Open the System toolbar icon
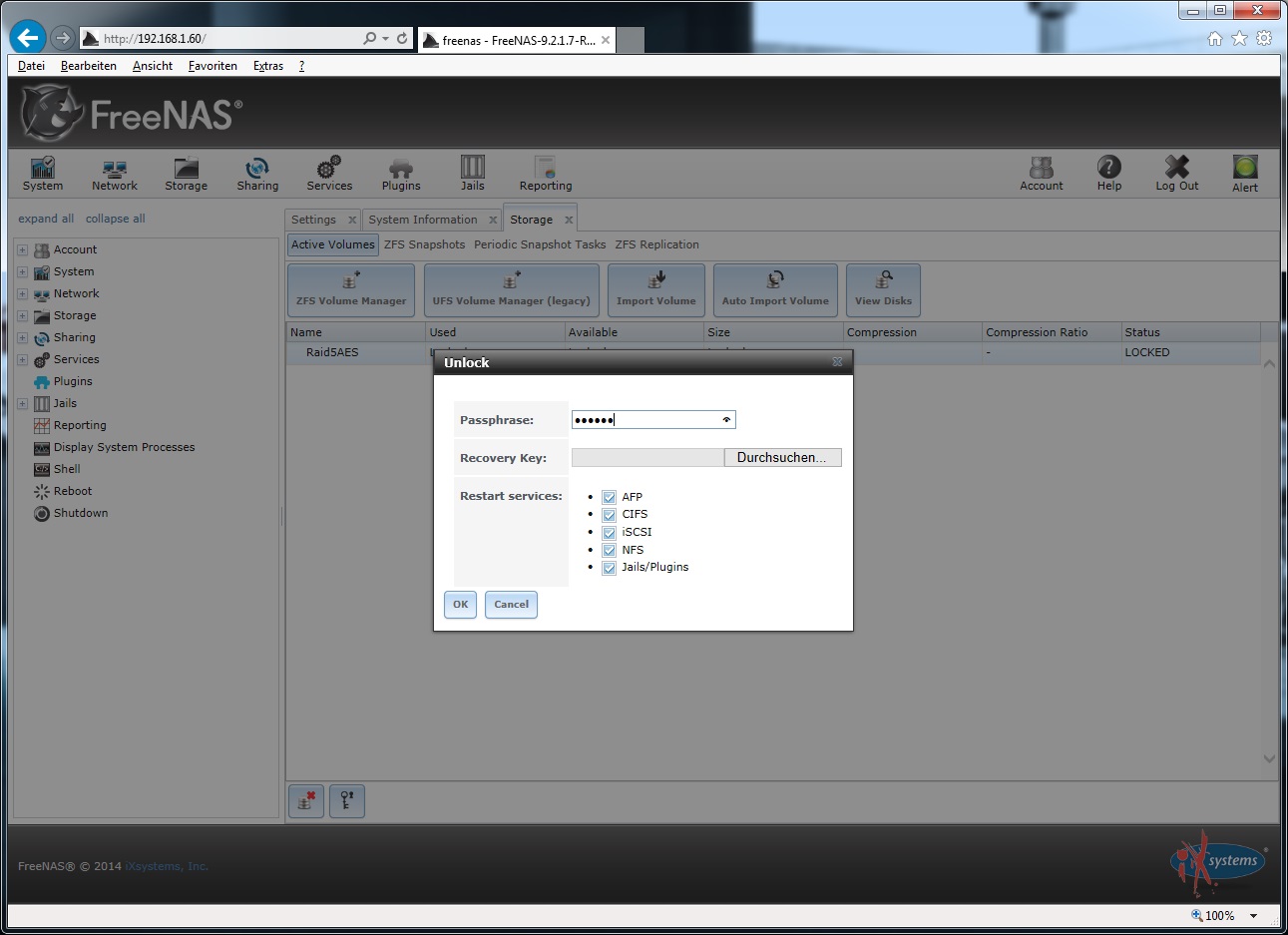The width and height of the screenshot is (1288, 935). pyautogui.click(x=42, y=174)
